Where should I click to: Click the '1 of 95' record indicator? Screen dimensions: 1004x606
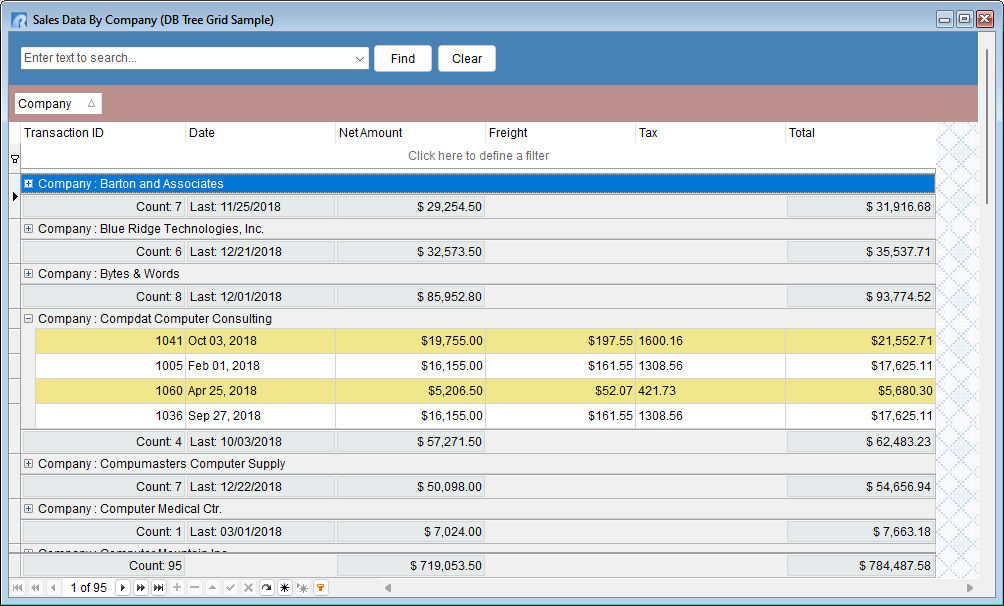[88, 587]
